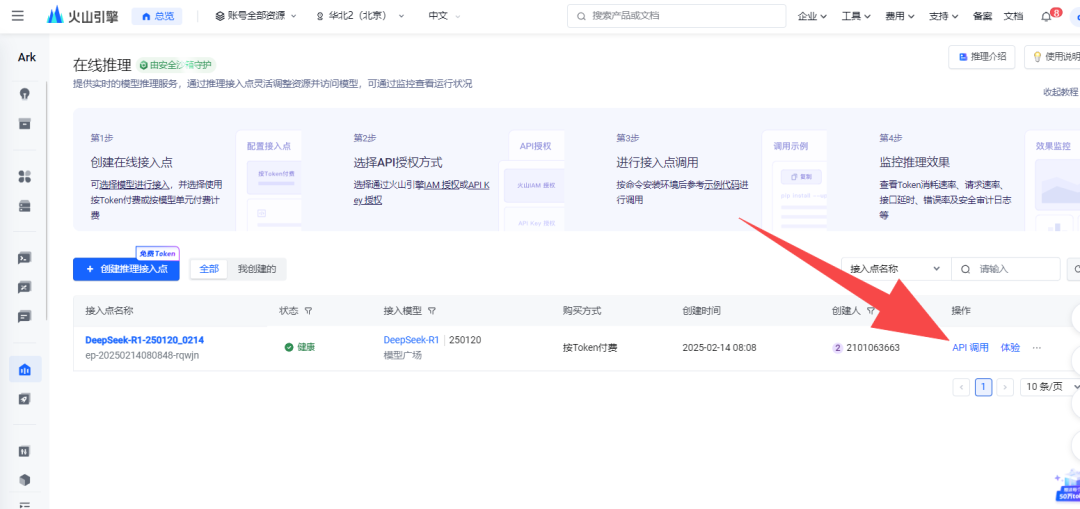Open the hamburger navigation menu
1080x509 pixels.
coord(18,16)
